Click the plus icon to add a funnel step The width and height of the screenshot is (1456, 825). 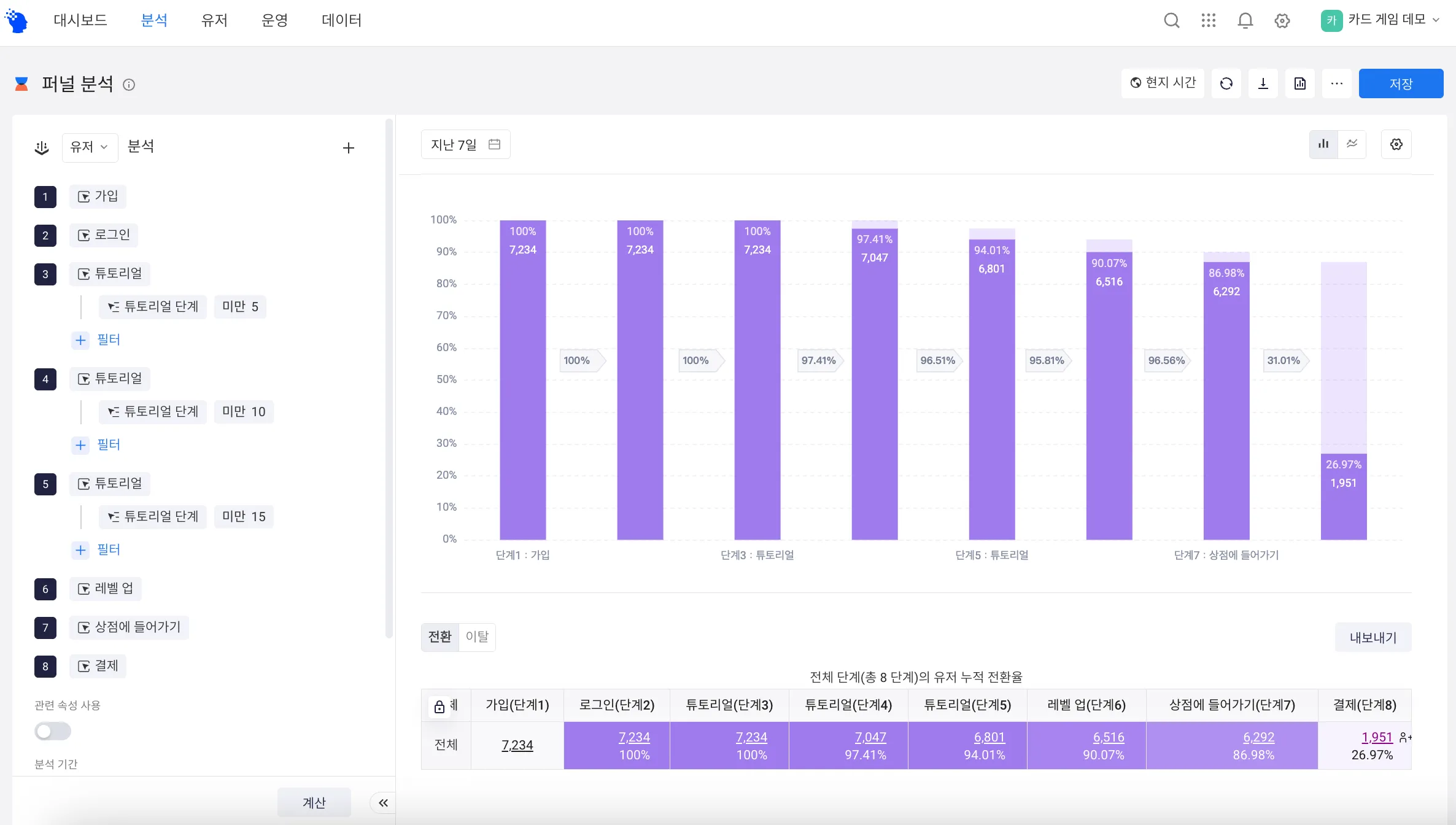[349, 148]
